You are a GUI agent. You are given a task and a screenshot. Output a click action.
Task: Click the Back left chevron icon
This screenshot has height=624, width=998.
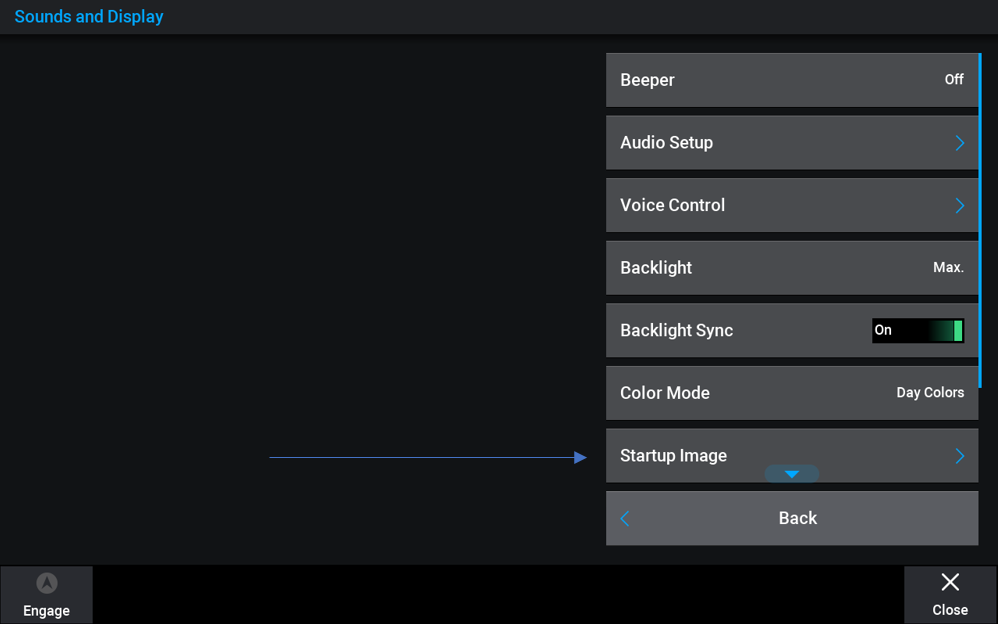[x=625, y=518]
